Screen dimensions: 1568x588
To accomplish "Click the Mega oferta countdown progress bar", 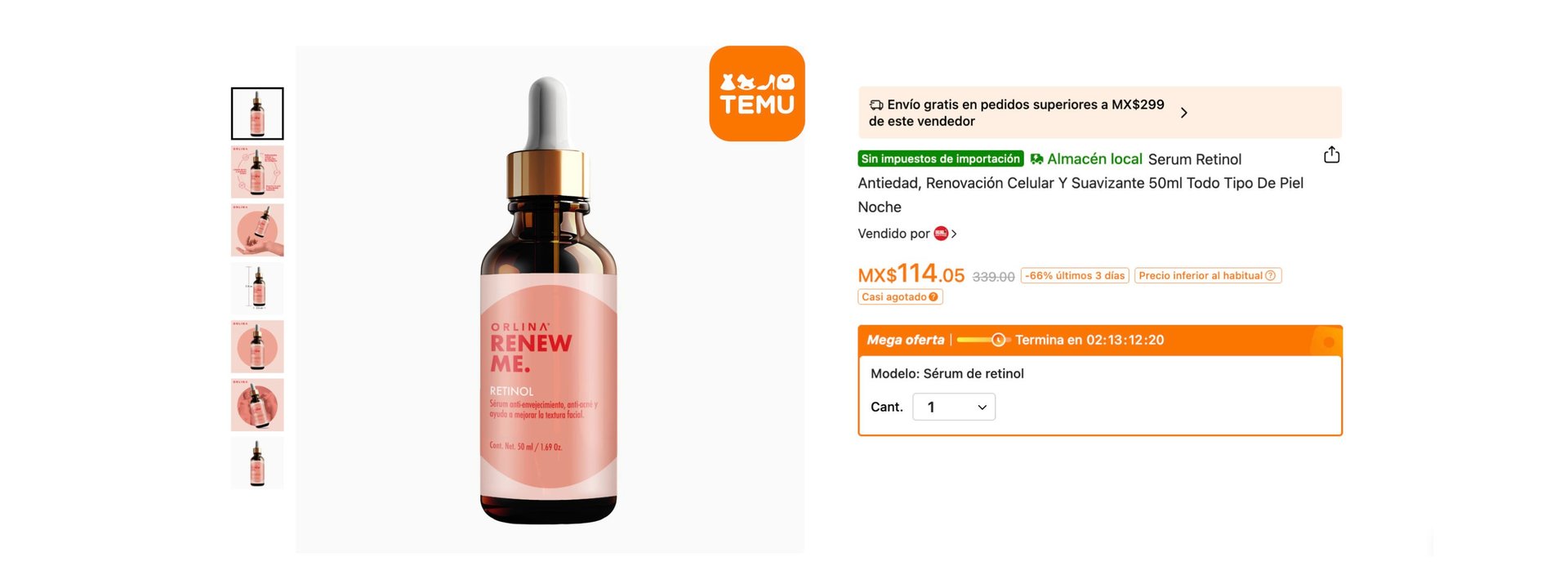I will (x=983, y=340).
